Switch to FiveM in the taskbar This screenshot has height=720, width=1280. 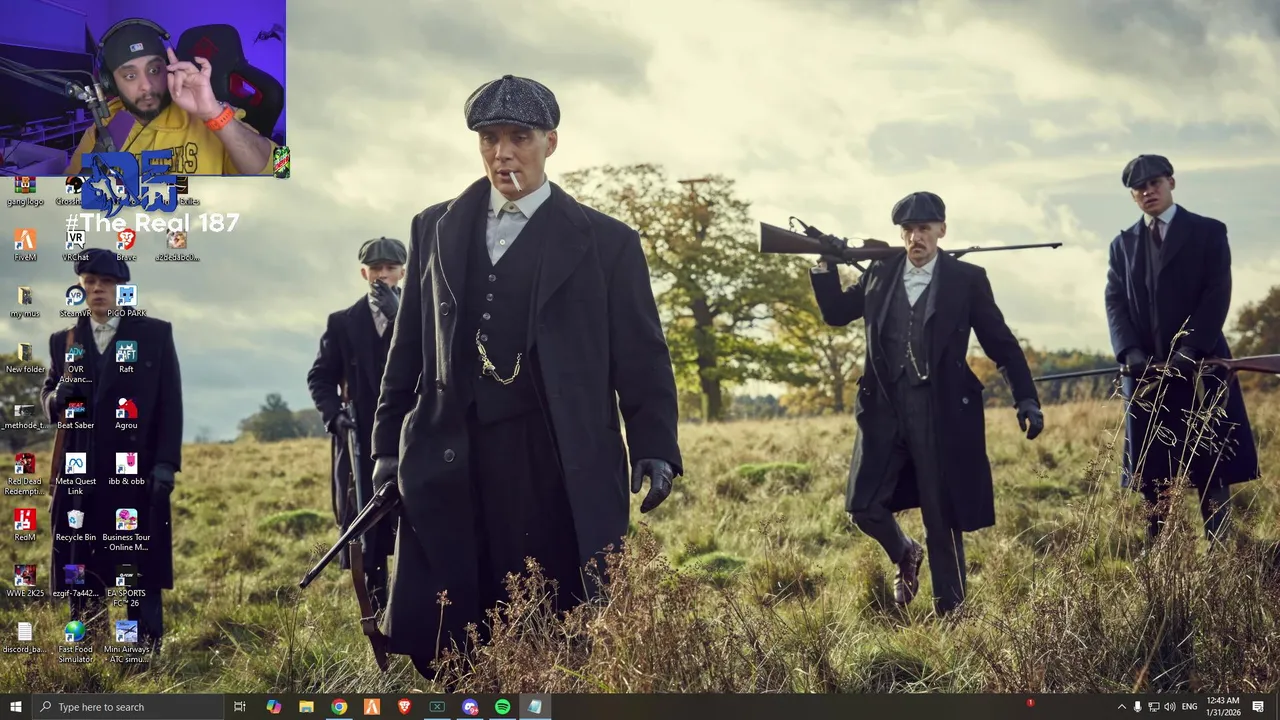click(x=372, y=707)
